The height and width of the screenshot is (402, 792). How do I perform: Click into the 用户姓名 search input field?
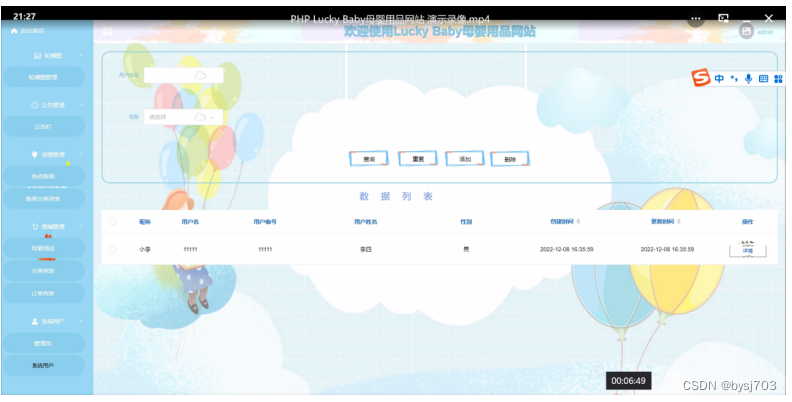183,76
